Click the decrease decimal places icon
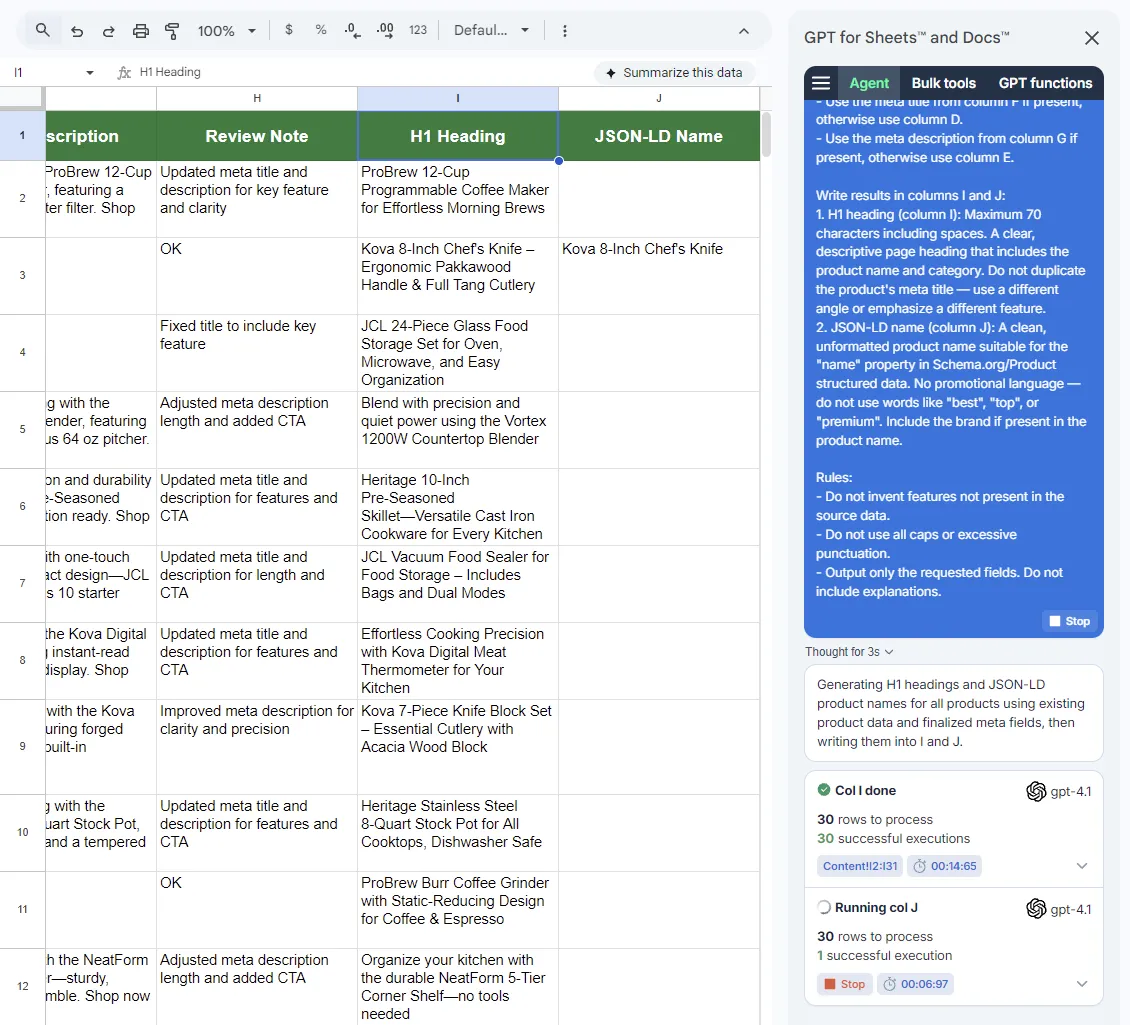The height and width of the screenshot is (1025, 1130). point(351,31)
